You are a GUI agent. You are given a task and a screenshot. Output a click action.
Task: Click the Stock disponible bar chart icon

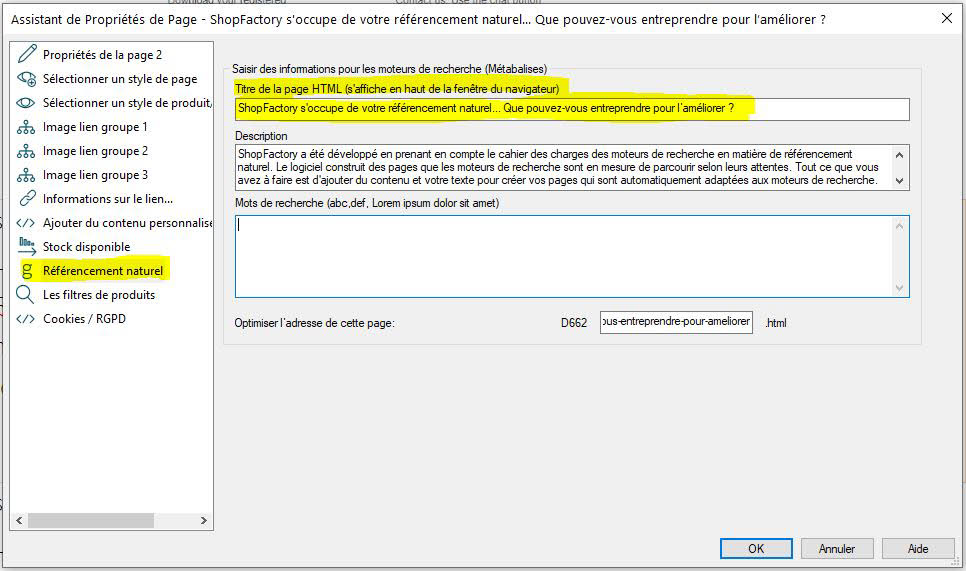pyautogui.click(x=27, y=247)
